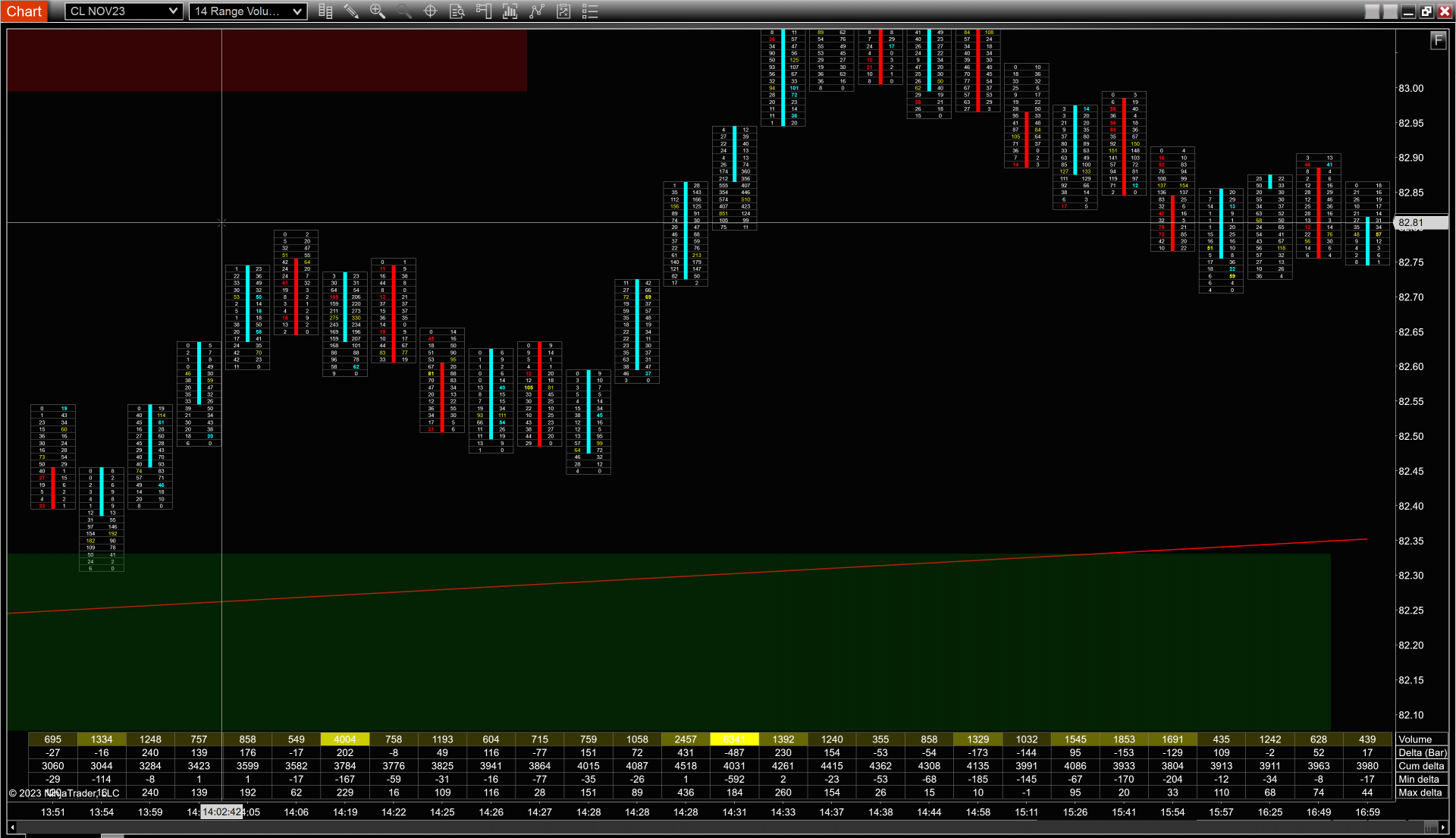Toggle the crosshair cursor tool
The width and height of the screenshot is (1456, 838).
point(430,11)
